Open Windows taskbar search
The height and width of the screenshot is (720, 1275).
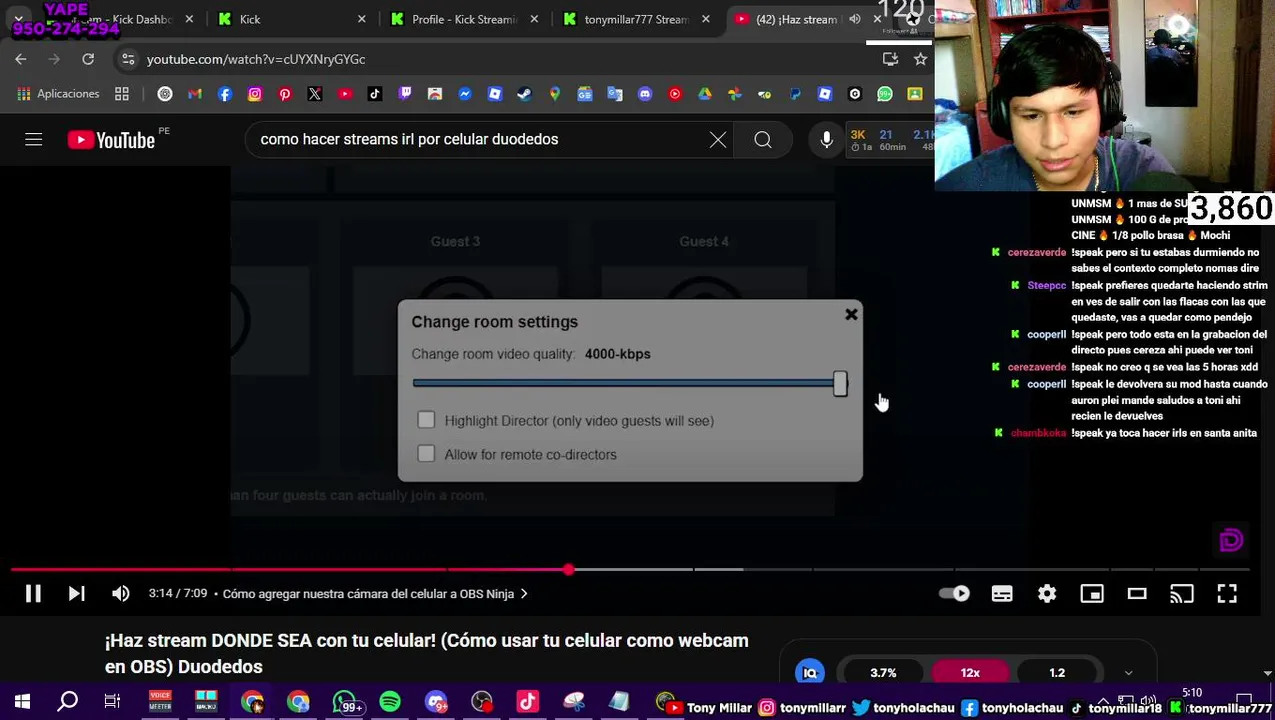pos(68,702)
